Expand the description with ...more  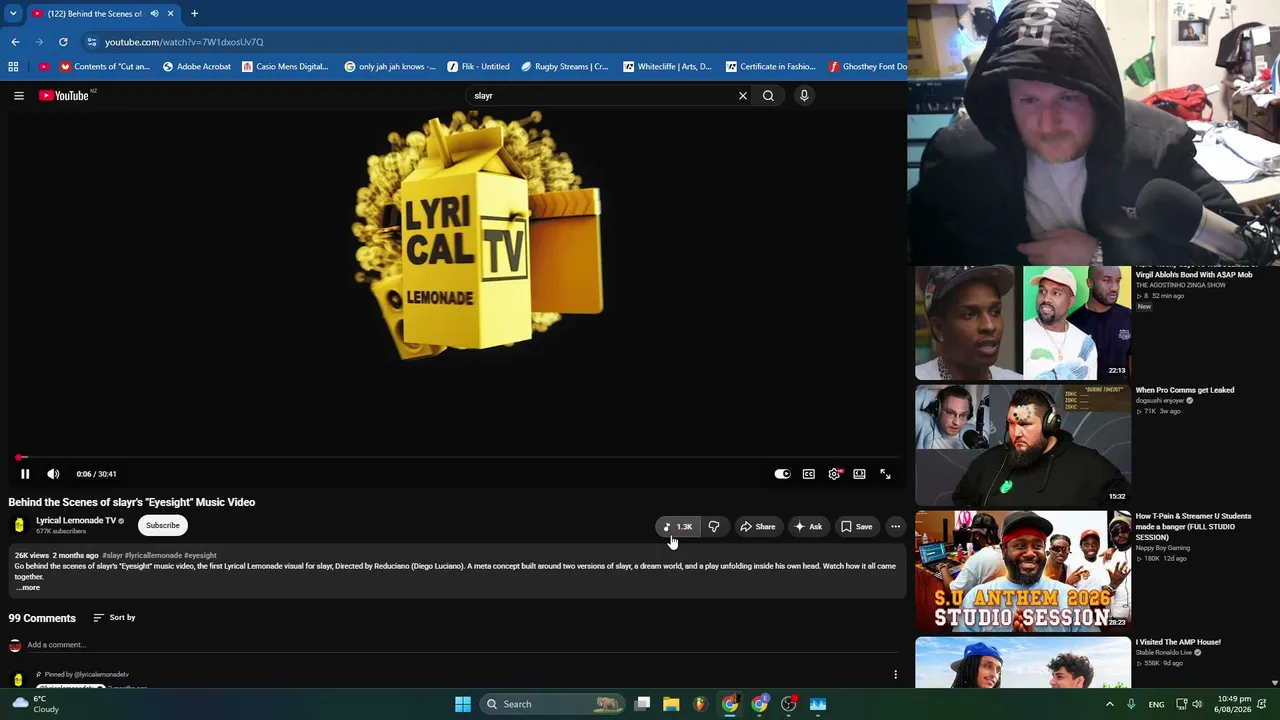pyautogui.click(x=28, y=588)
